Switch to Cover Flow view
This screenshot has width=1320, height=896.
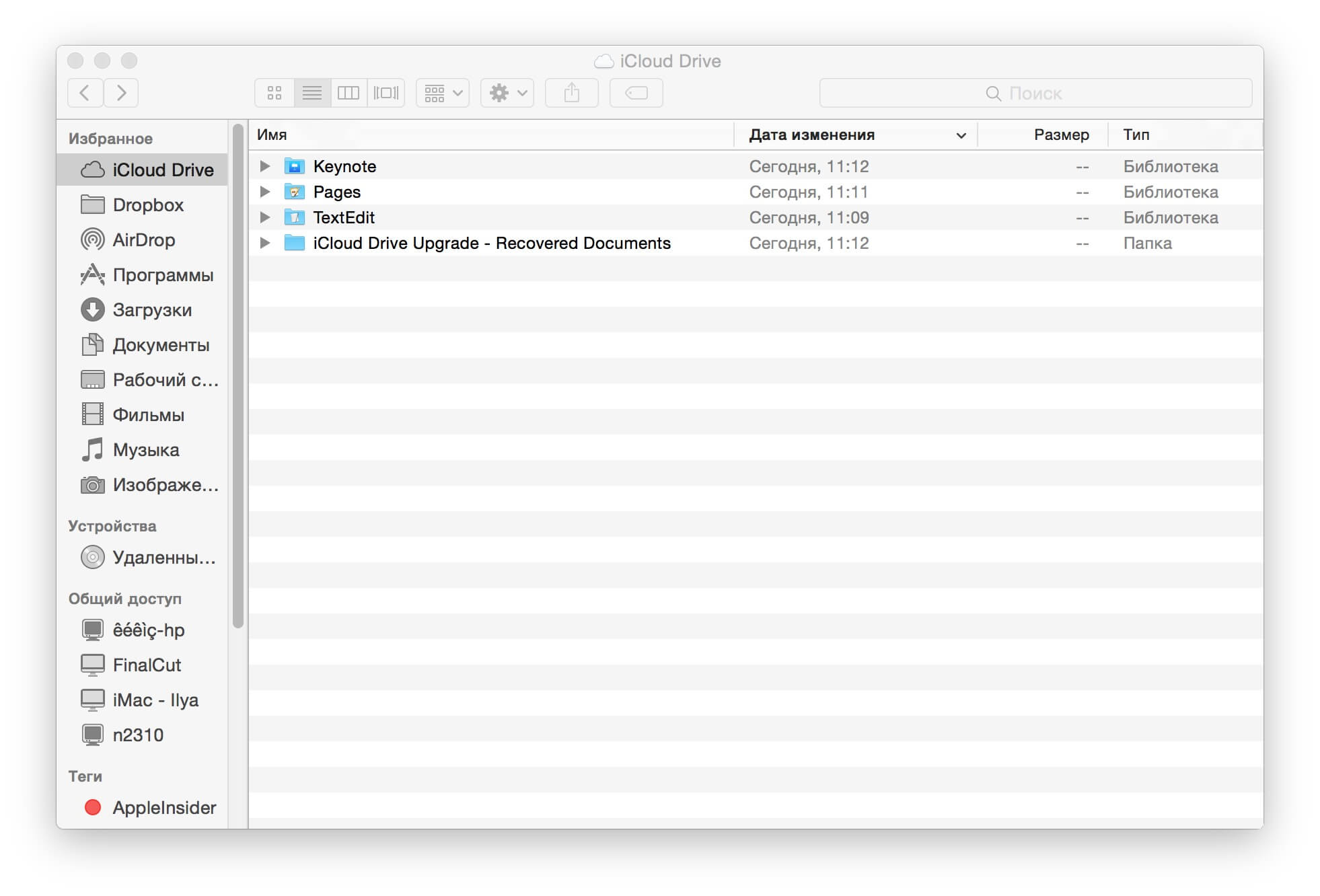(385, 93)
